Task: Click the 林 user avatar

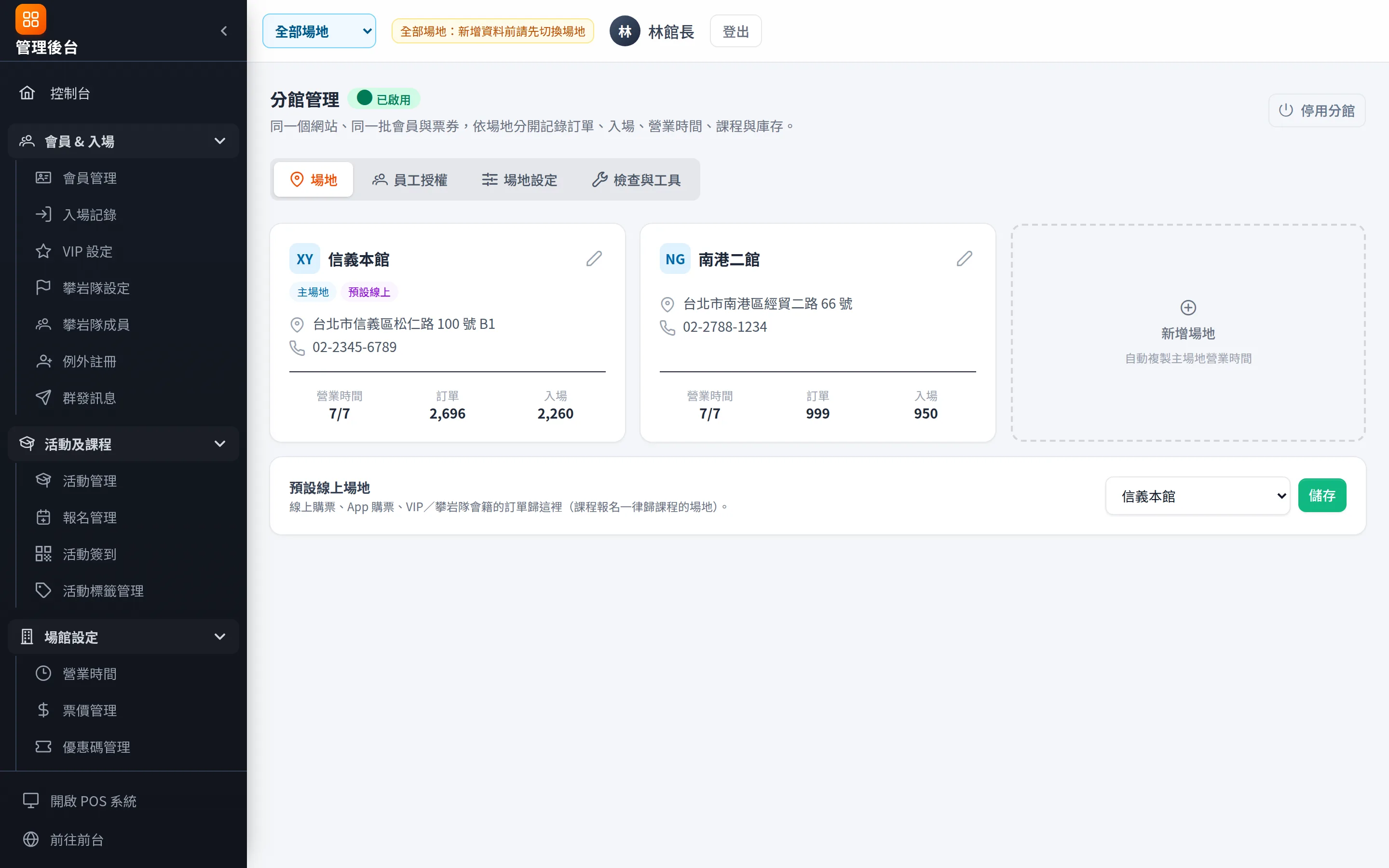Action: click(x=625, y=31)
